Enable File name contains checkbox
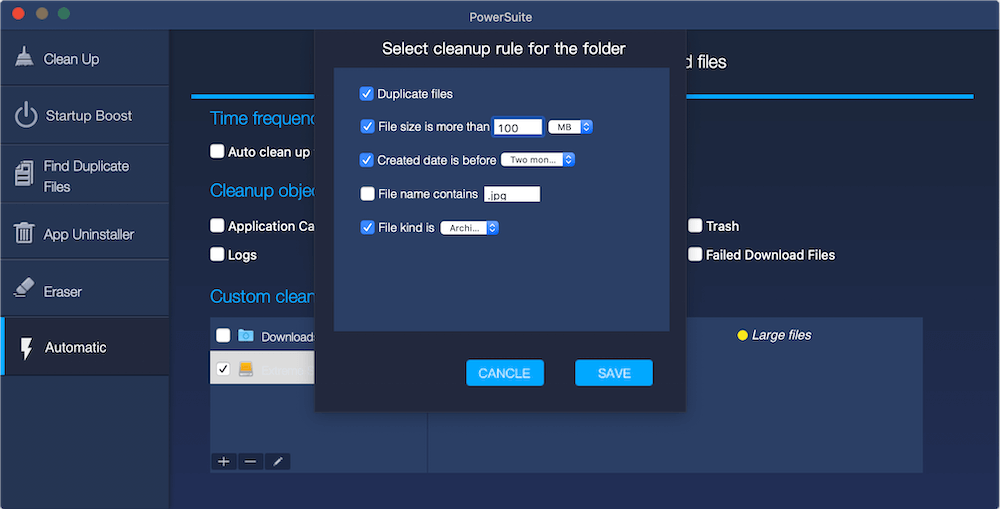The height and width of the screenshot is (509, 1000). click(367, 193)
